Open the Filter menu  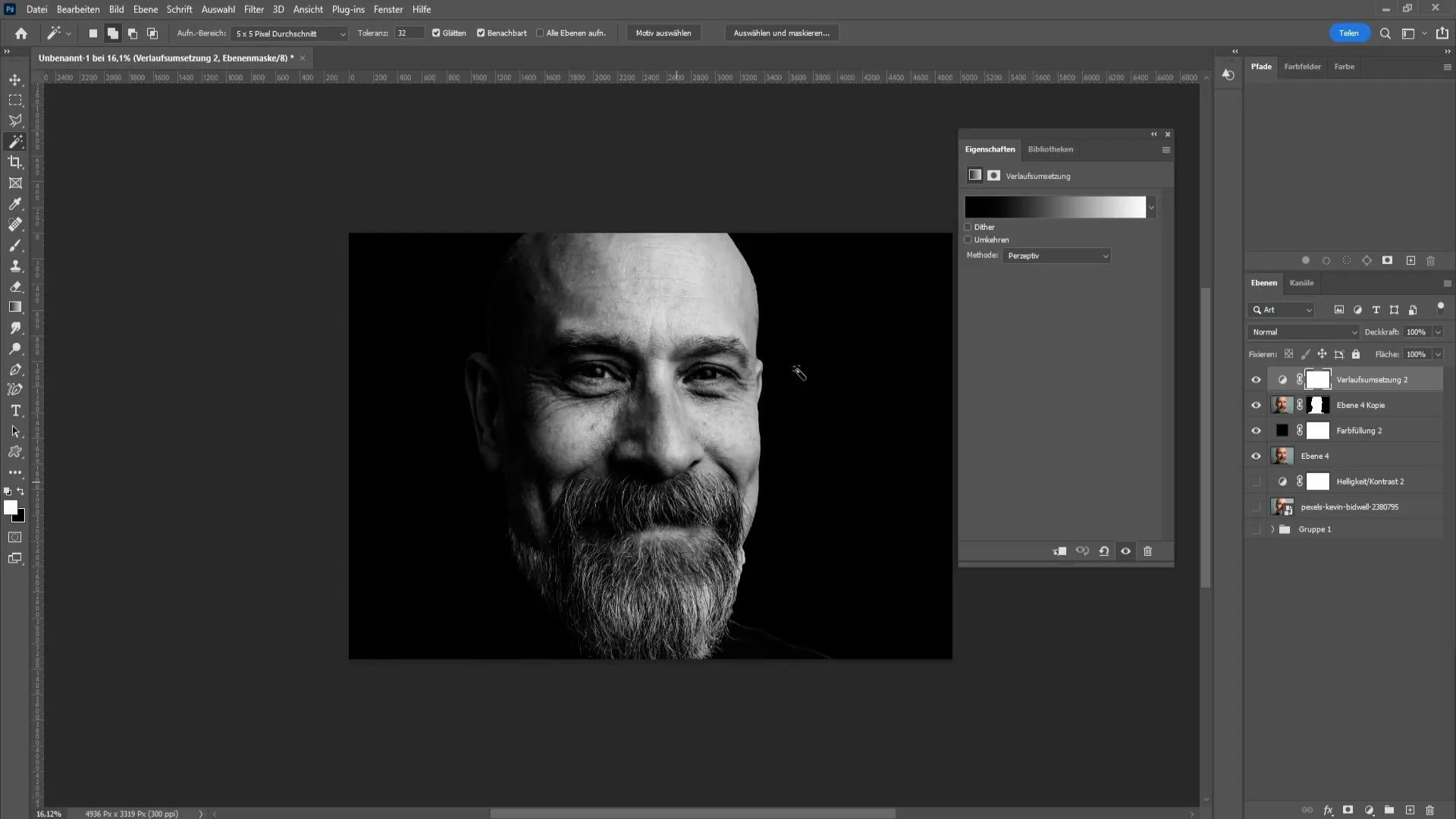pyautogui.click(x=253, y=9)
